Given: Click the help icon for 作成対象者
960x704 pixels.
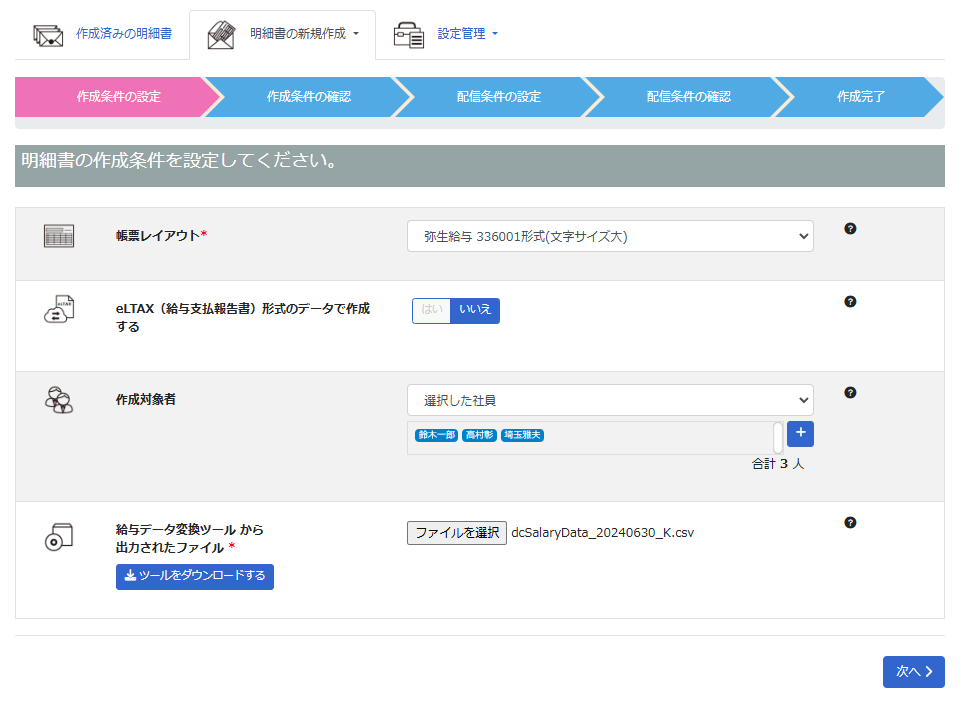Looking at the screenshot, I should 850,393.
